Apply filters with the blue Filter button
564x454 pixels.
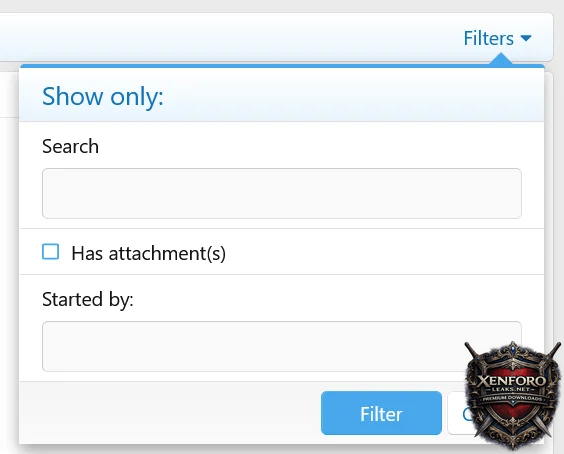click(x=381, y=413)
